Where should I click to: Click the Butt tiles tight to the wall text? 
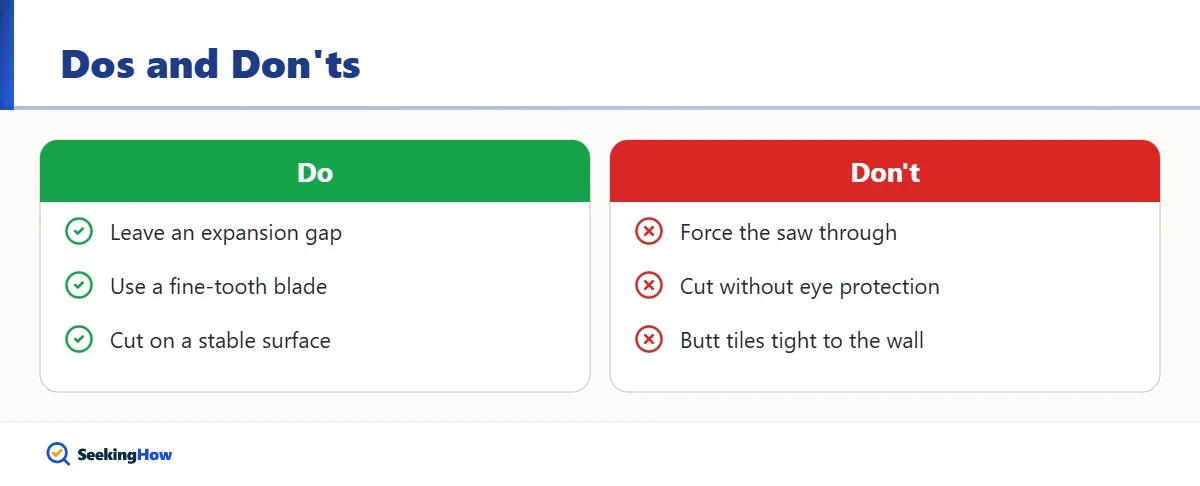click(x=802, y=341)
